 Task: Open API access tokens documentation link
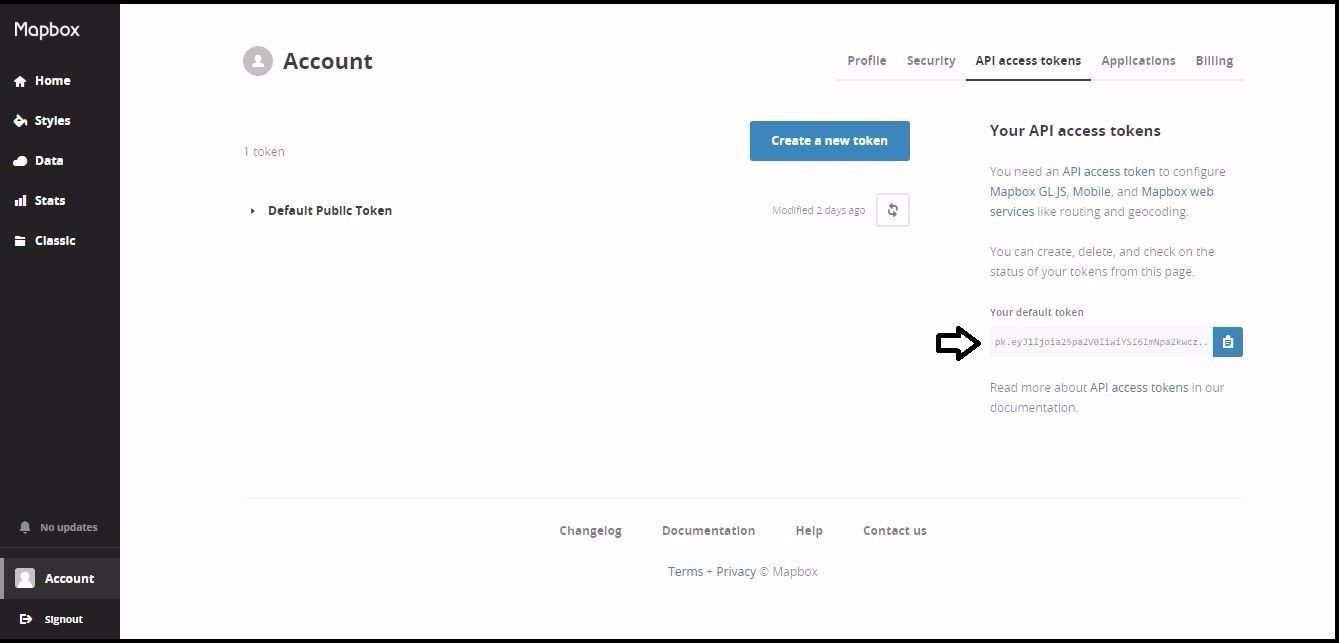(1139, 388)
